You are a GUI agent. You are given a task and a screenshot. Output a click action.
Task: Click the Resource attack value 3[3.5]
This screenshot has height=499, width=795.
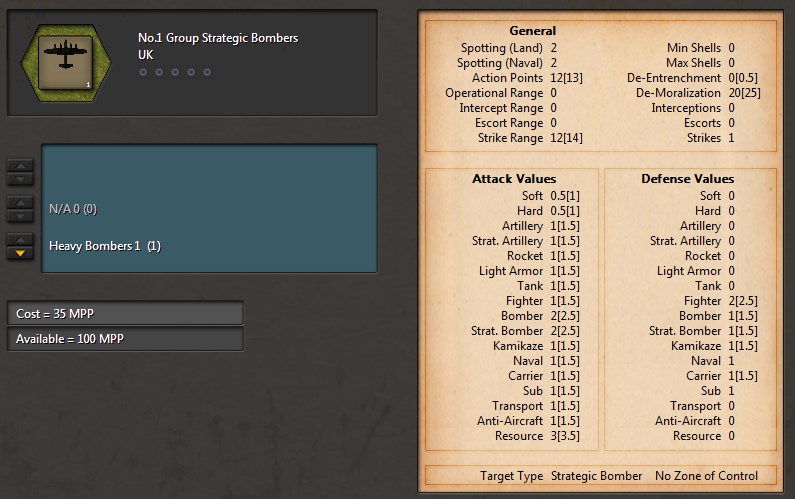(x=565, y=436)
